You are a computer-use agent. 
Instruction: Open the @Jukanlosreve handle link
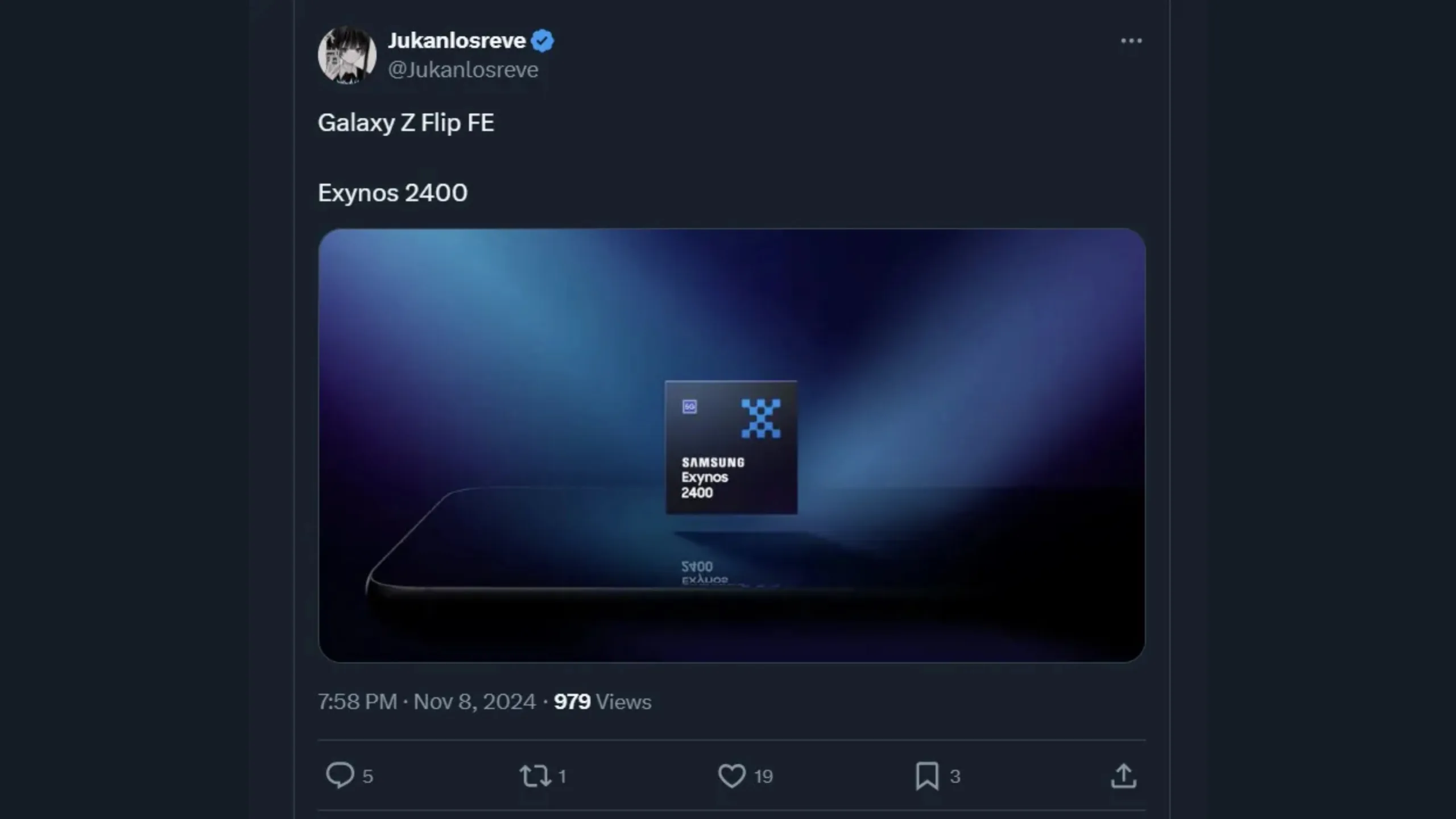[x=463, y=69]
